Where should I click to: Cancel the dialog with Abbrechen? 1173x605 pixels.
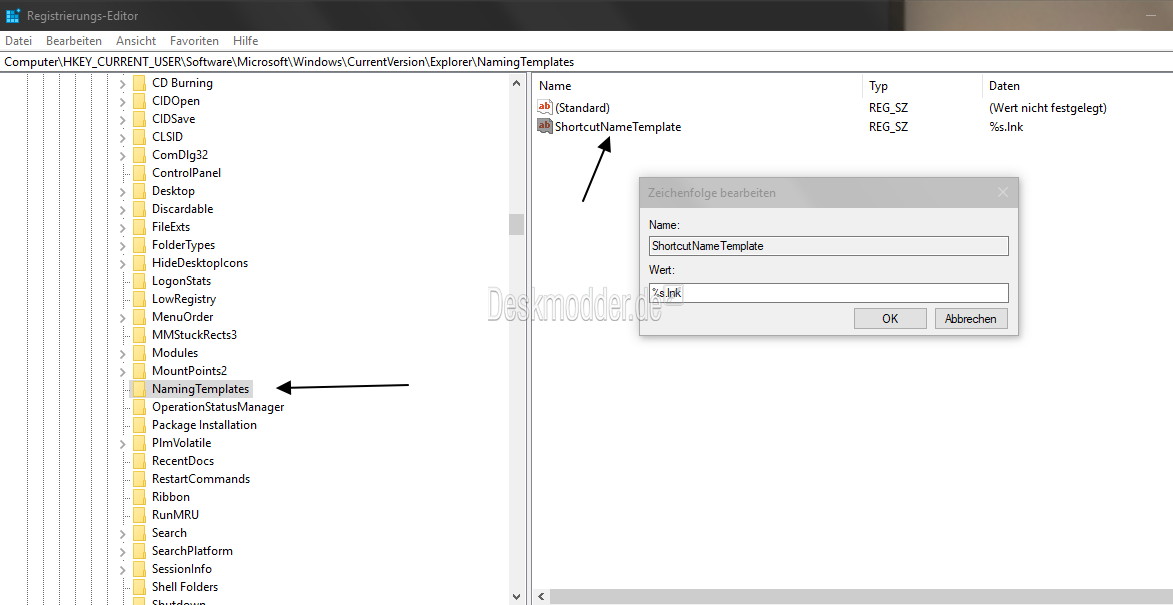click(x=971, y=319)
